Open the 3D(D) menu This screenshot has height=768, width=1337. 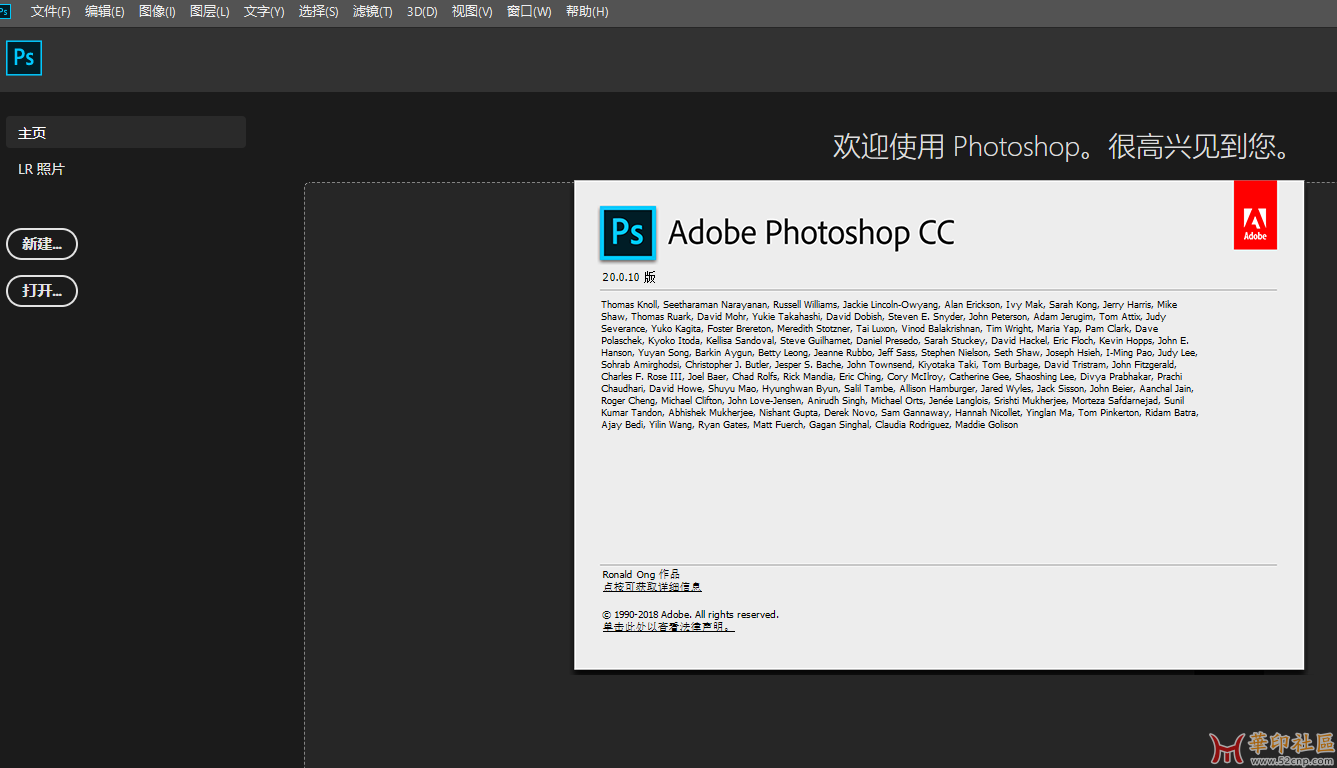(x=422, y=12)
